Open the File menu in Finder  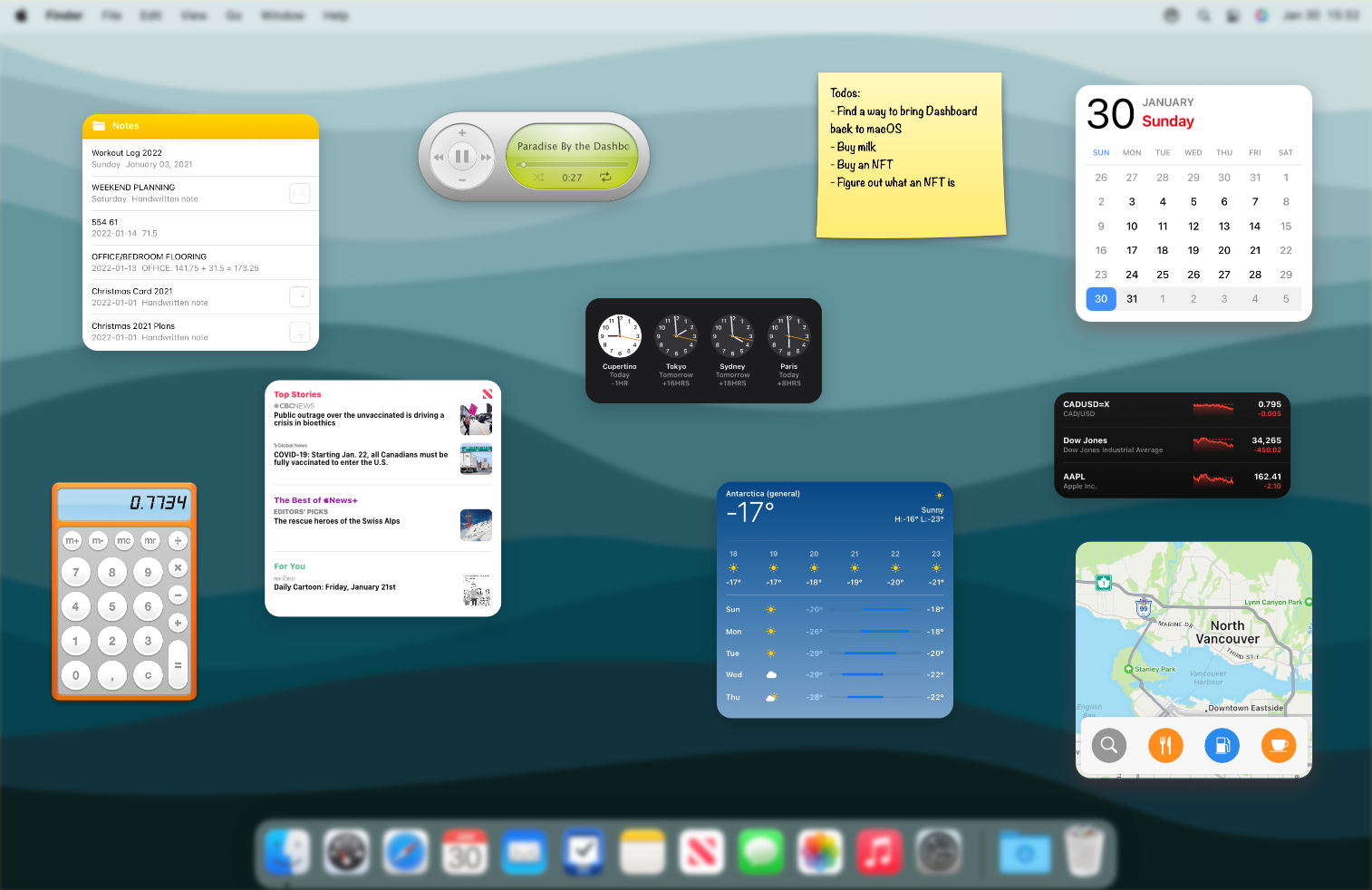pos(111,15)
